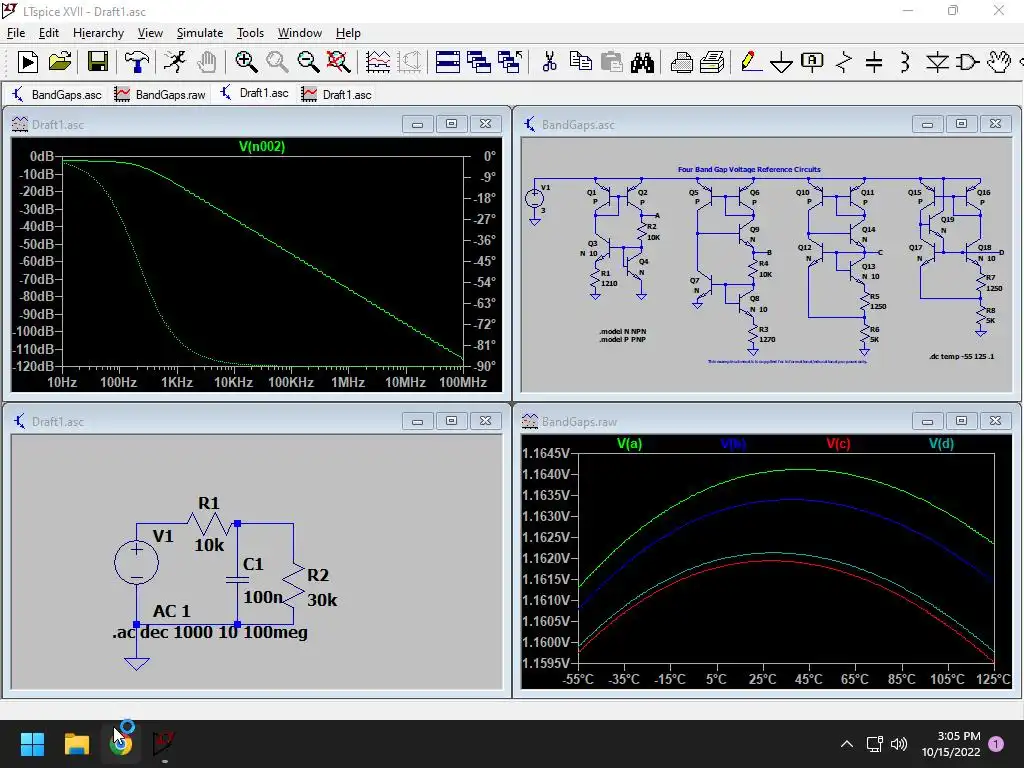Select the Place Capacitor tool
The image size is (1024, 768).
click(x=874, y=62)
